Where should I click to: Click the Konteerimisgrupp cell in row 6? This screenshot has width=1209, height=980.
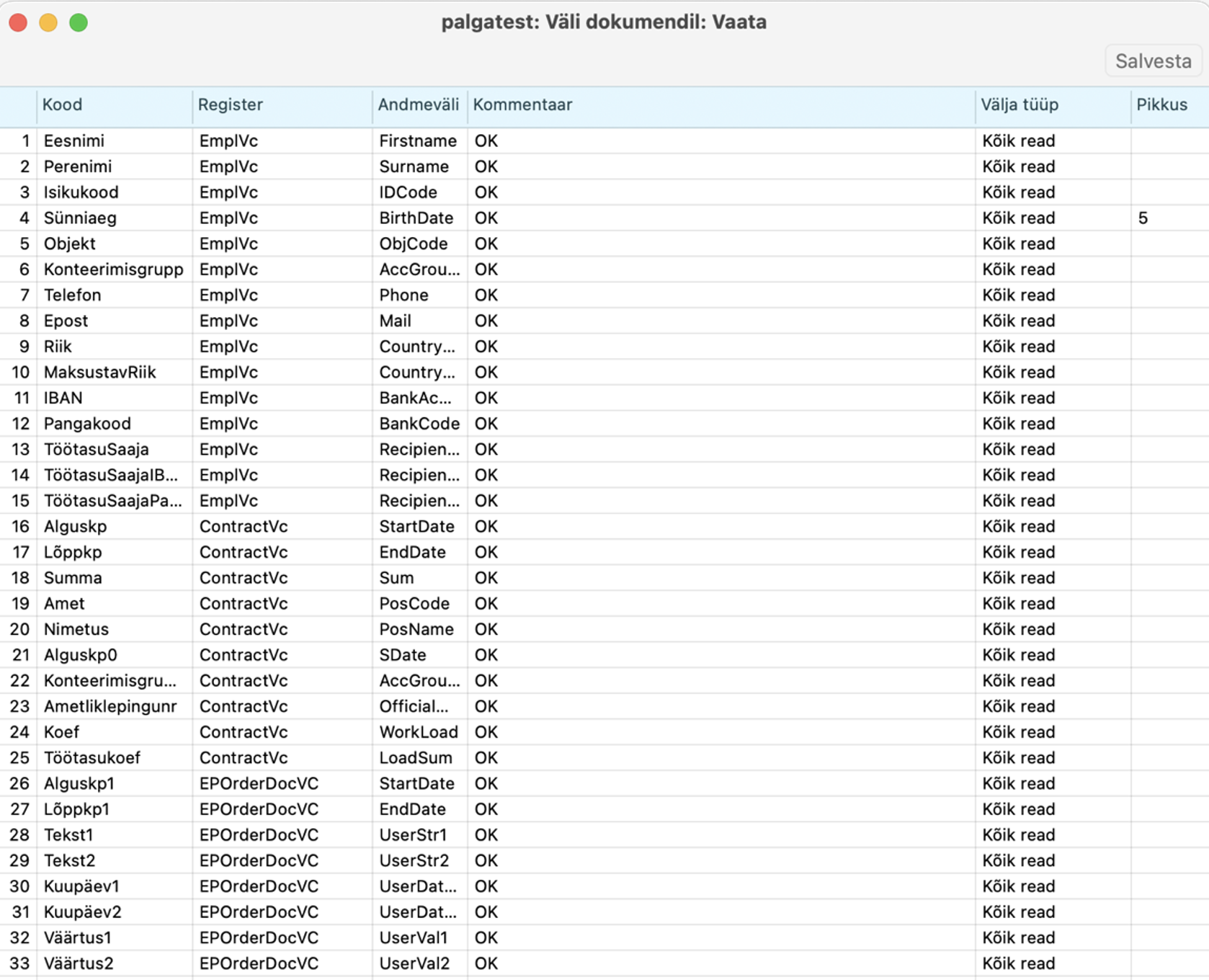coord(115,269)
